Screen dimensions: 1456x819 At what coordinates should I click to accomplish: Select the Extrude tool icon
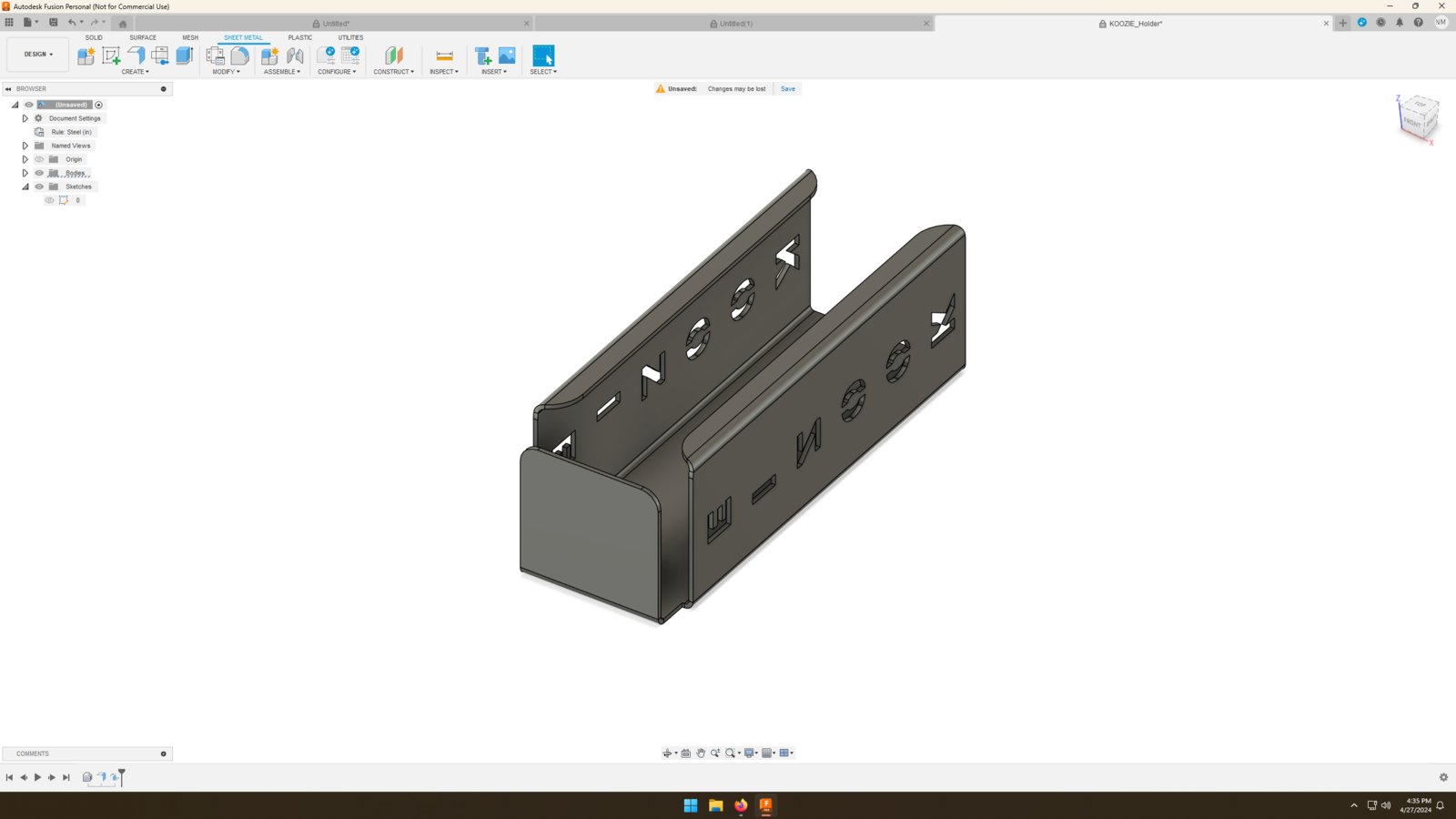(x=185, y=56)
